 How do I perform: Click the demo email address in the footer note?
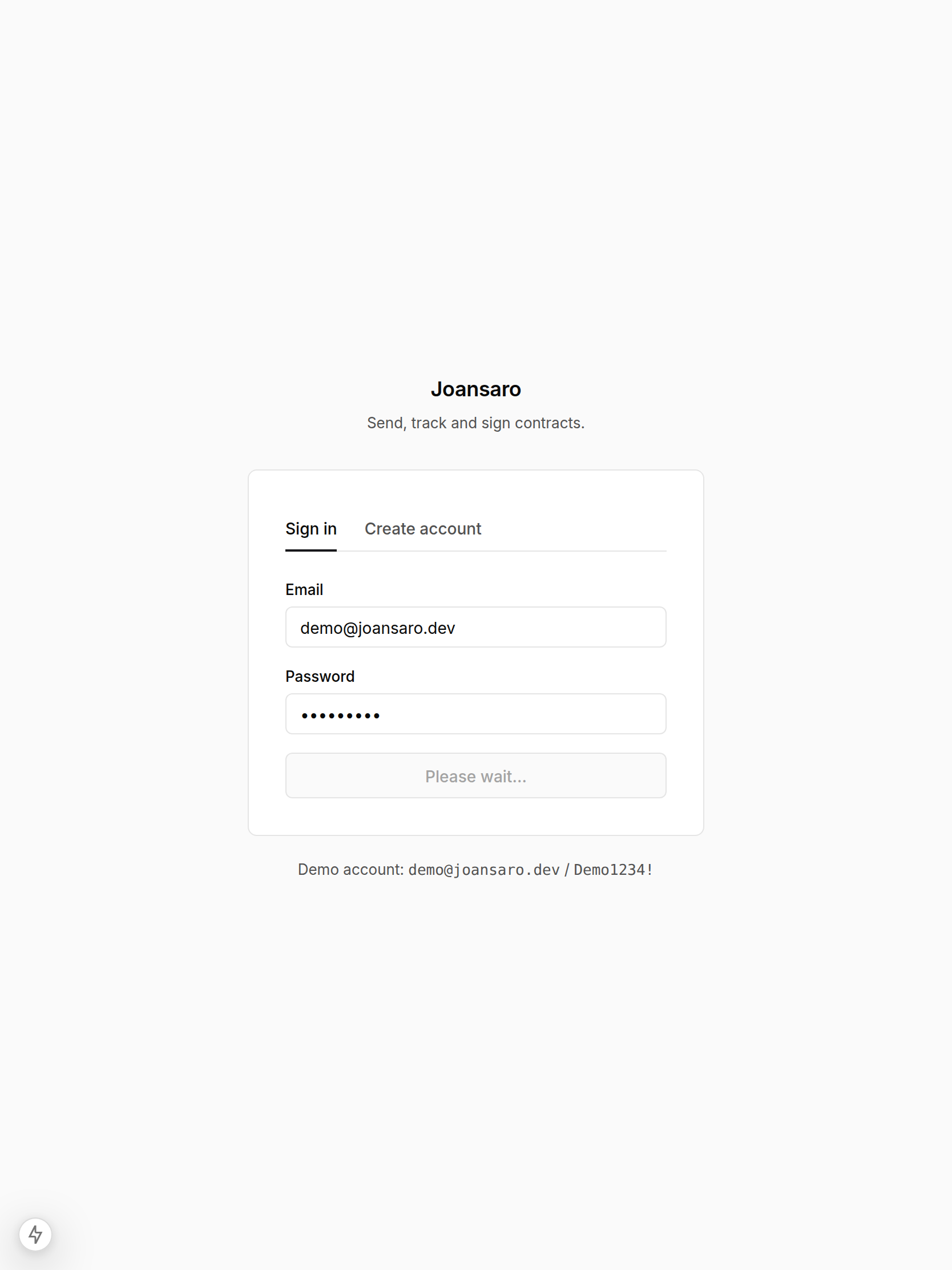[484, 870]
